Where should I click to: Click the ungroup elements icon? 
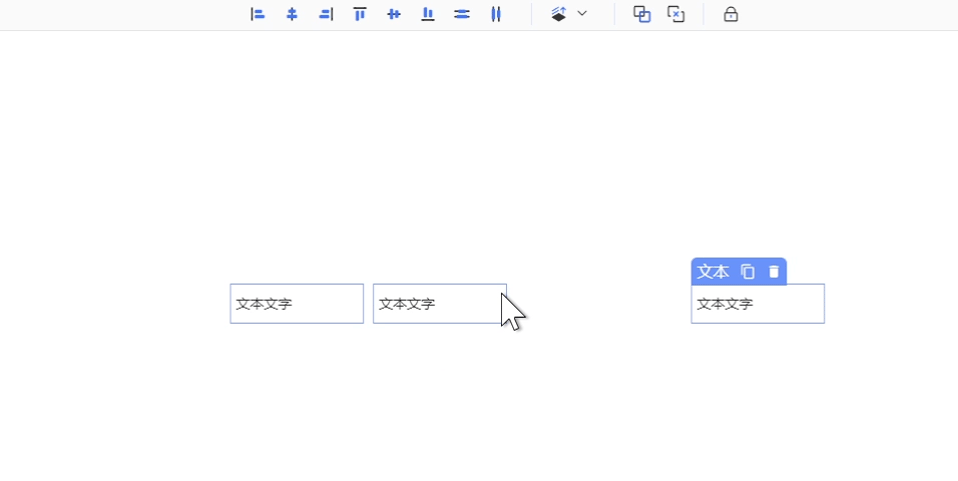(x=676, y=14)
